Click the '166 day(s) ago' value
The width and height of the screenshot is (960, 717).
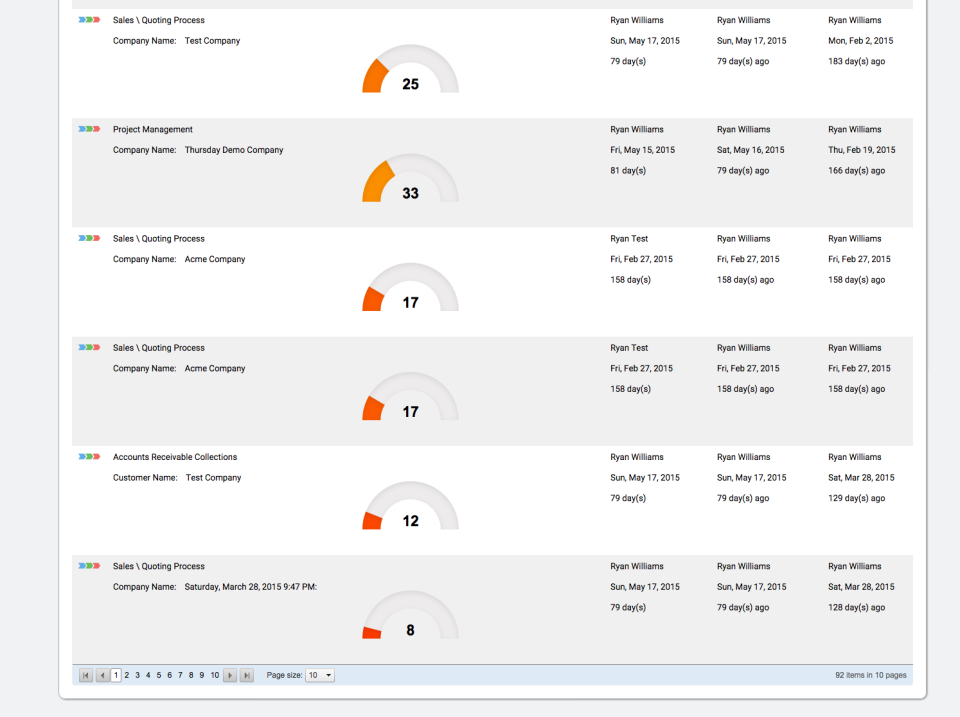tap(856, 171)
